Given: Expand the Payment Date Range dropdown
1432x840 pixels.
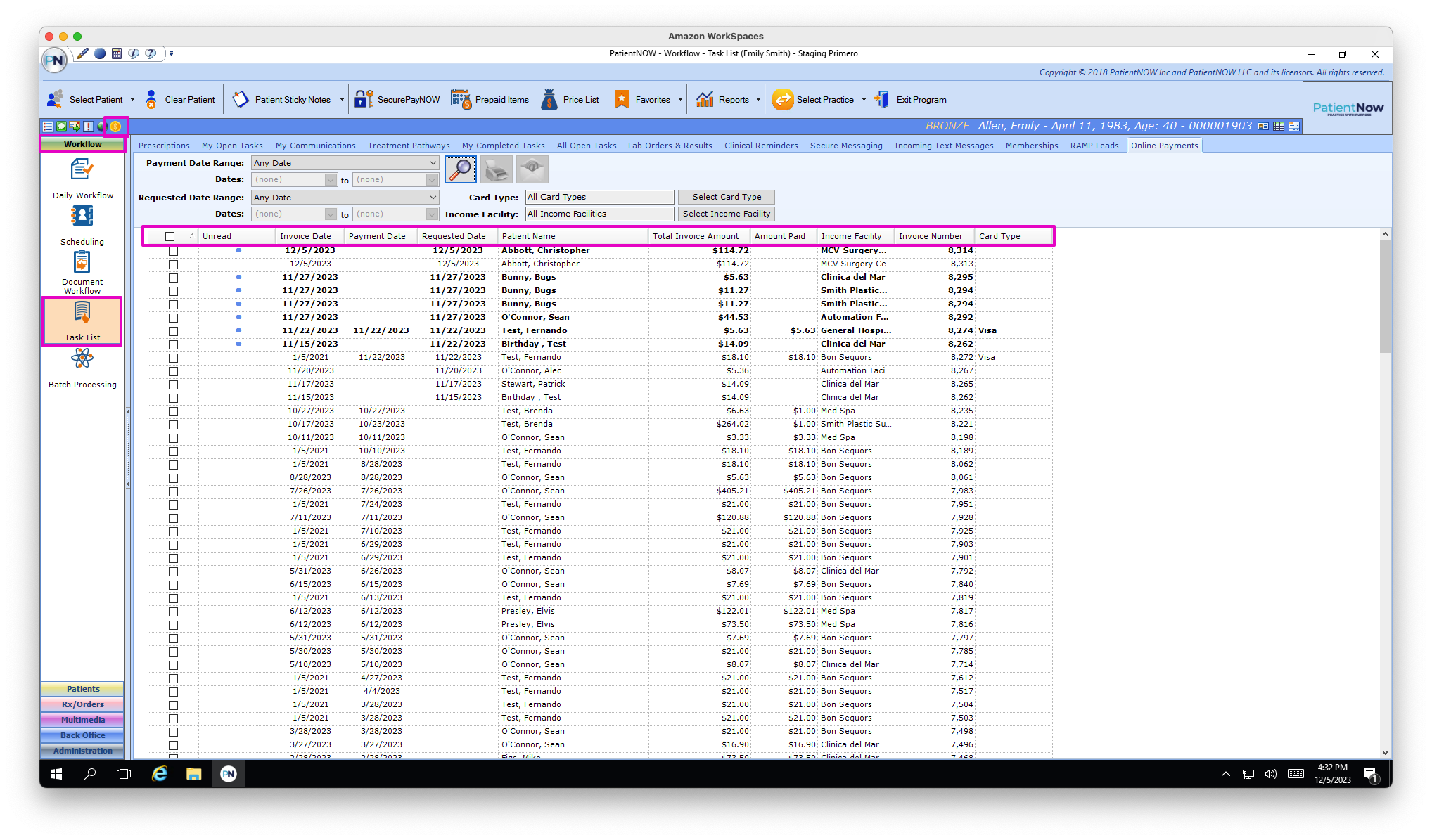Looking at the screenshot, I should tap(433, 163).
